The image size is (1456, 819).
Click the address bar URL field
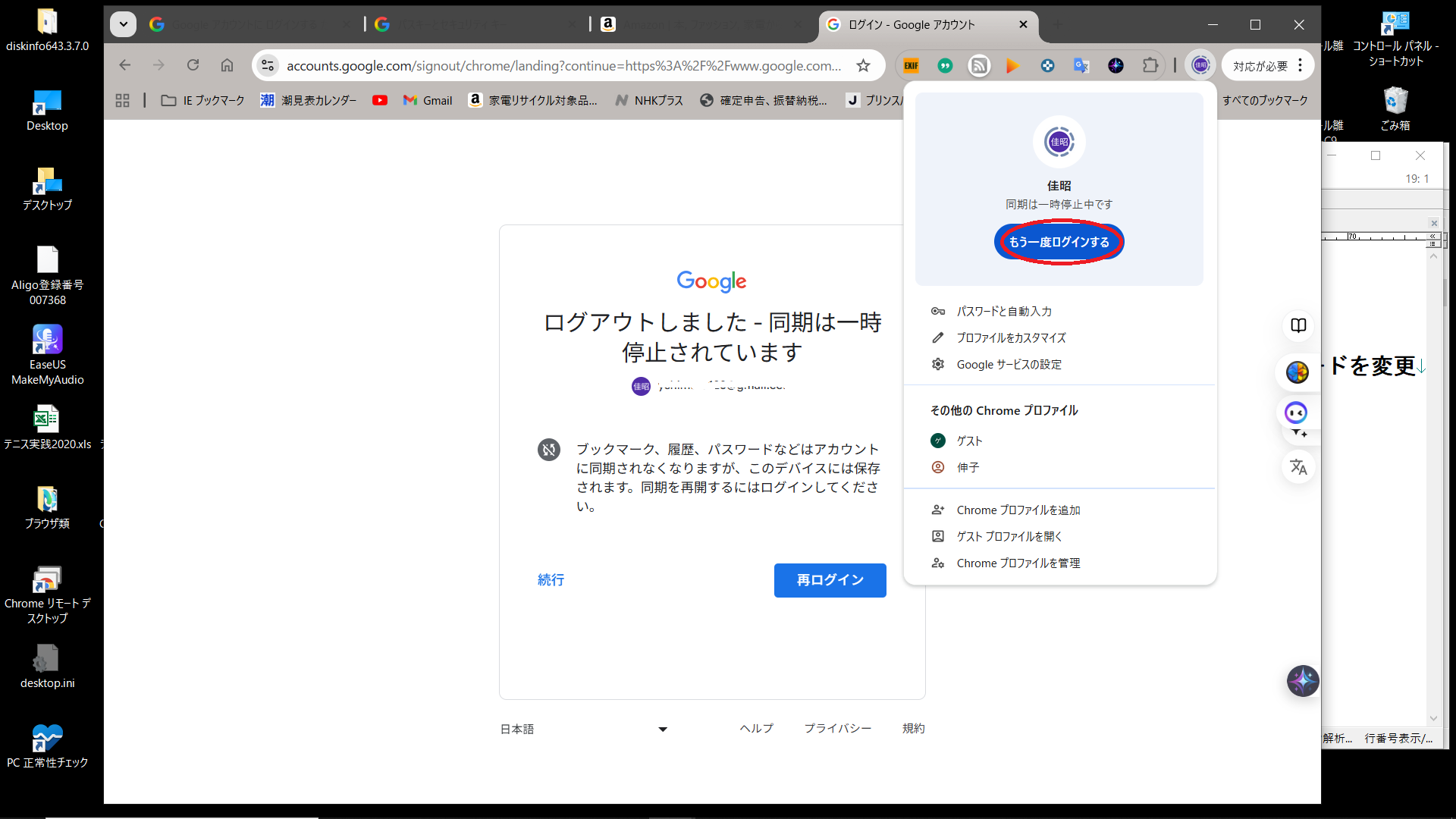[x=563, y=66]
